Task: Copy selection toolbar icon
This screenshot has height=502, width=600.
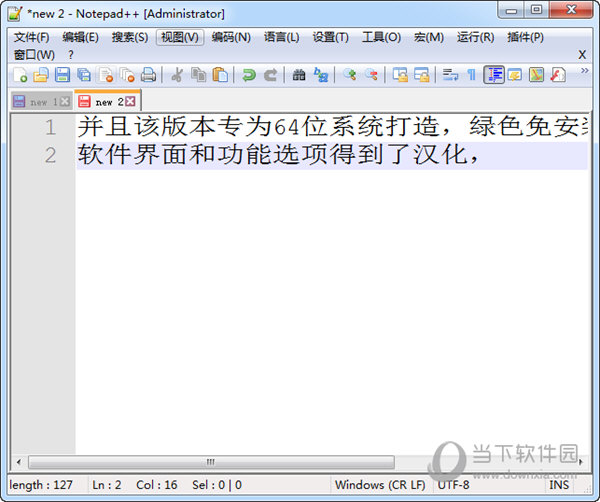Action: tap(198, 75)
